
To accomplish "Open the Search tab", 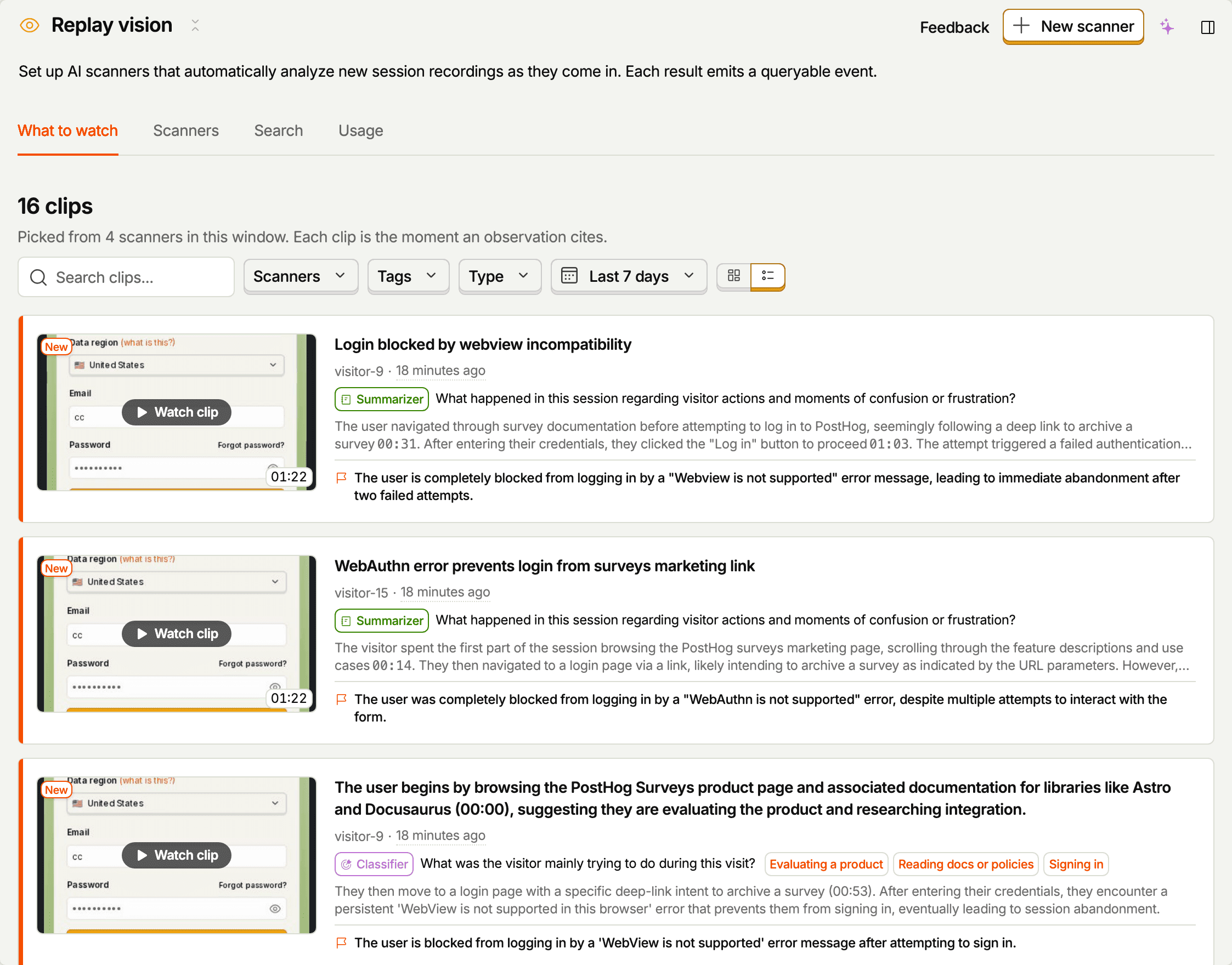I will coord(279,130).
